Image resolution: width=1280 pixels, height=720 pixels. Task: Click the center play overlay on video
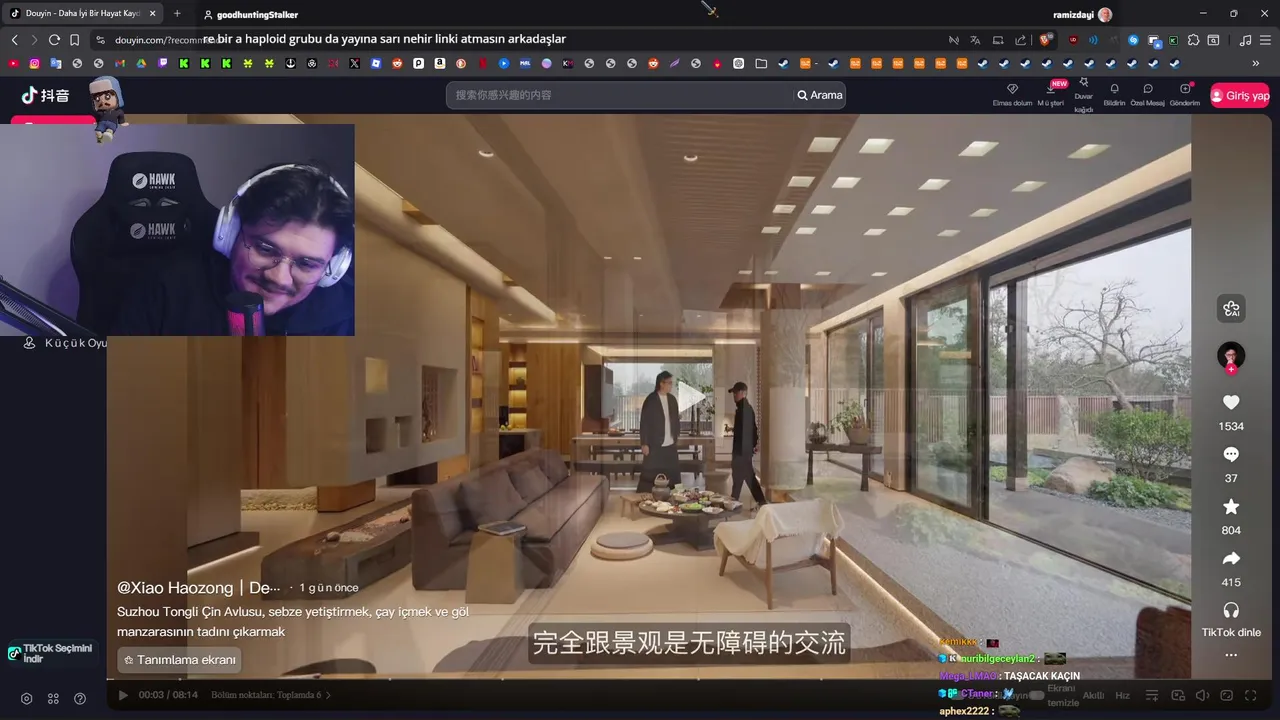(x=692, y=397)
